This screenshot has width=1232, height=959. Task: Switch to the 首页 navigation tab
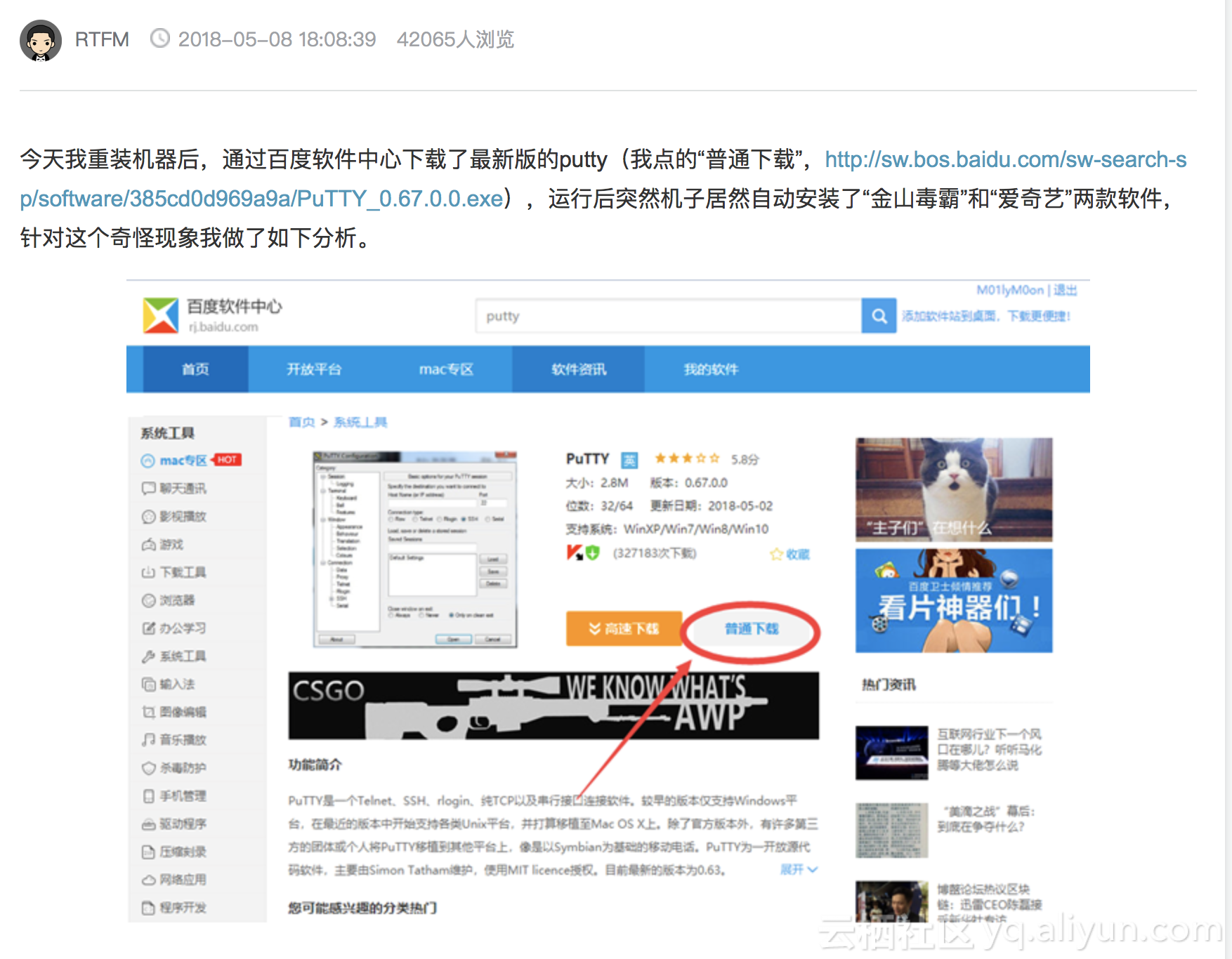[195, 369]
